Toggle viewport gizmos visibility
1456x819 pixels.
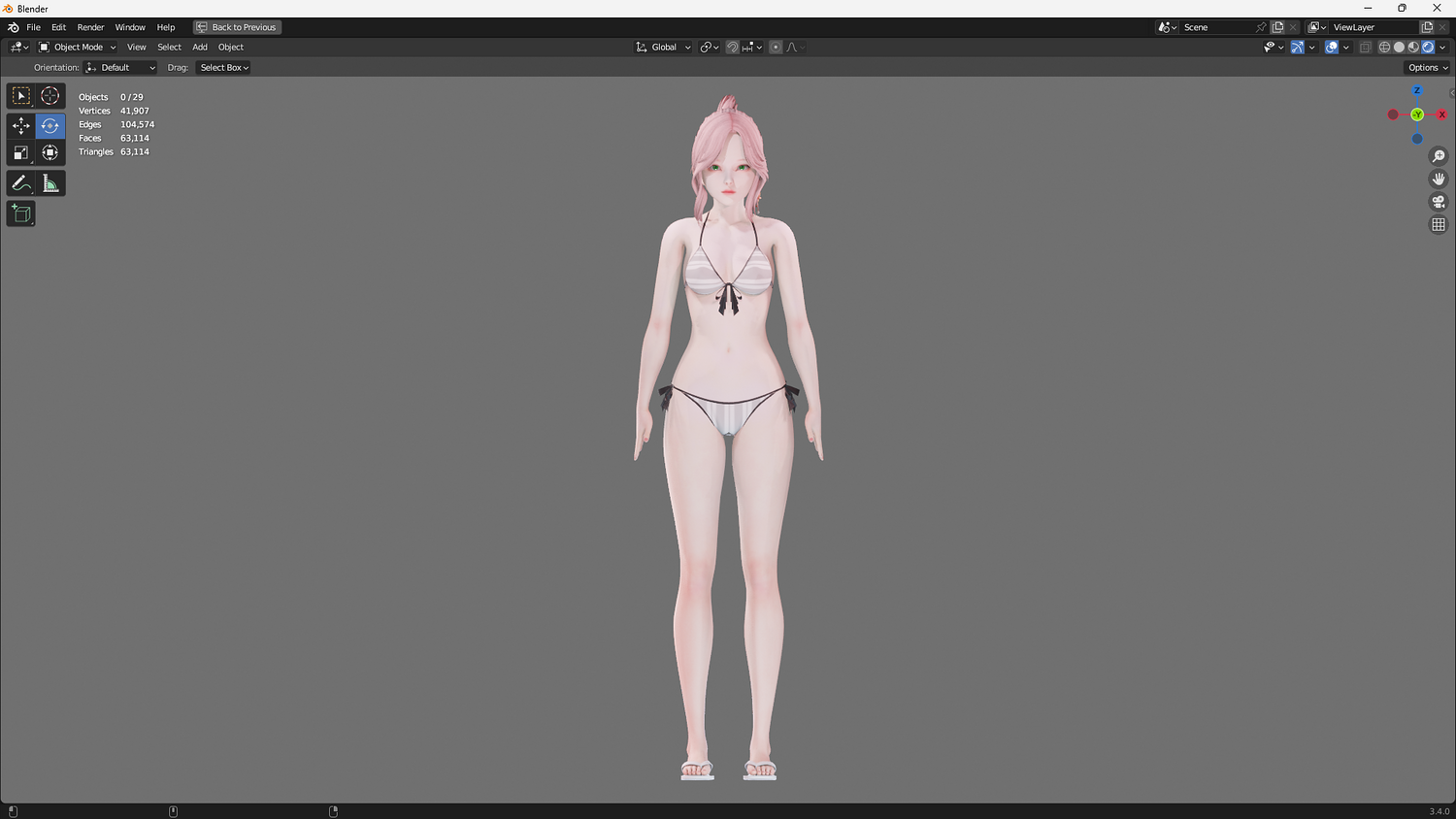pyautogui.click(x=1297, y=47)
